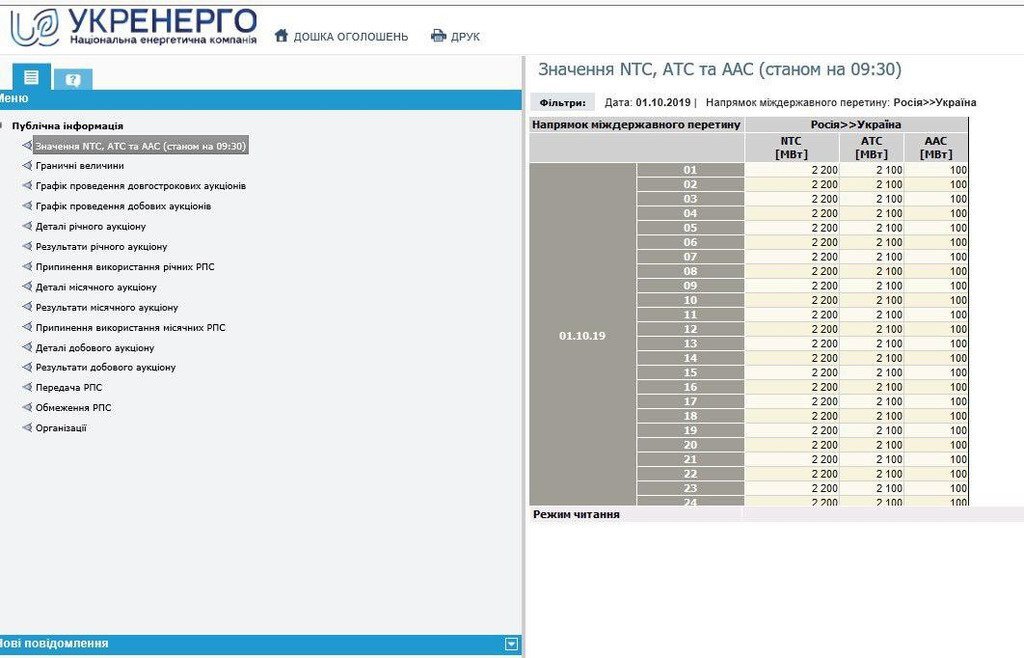Switch to the help question-mark tab
1024x658 pixels.
point(72,79)
